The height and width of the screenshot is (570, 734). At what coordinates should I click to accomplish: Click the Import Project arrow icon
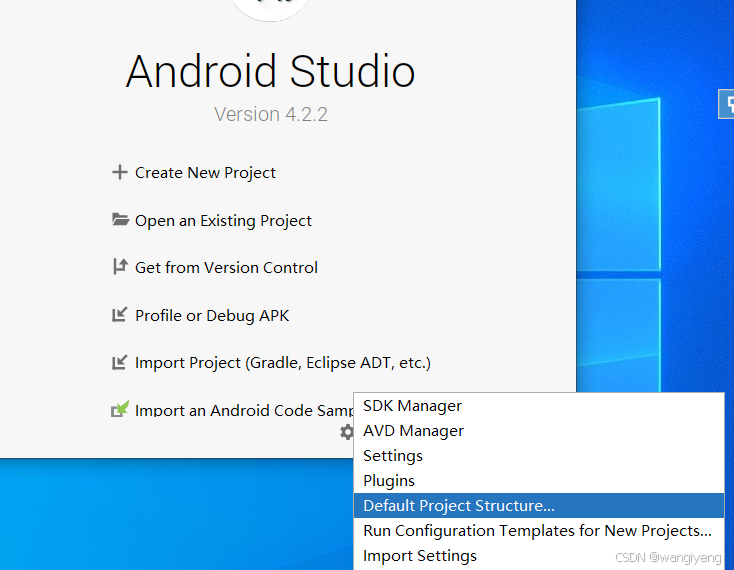(119, 362)
